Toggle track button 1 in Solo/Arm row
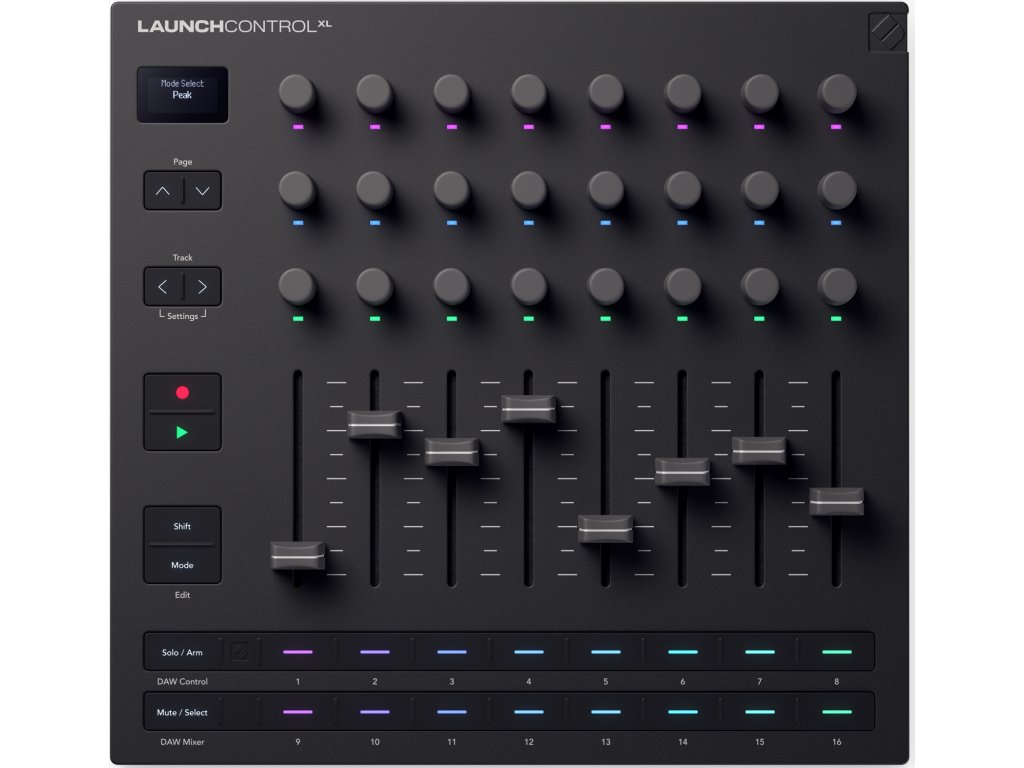The height and width of the screenshot is (768, 1024). click(298, 652)
